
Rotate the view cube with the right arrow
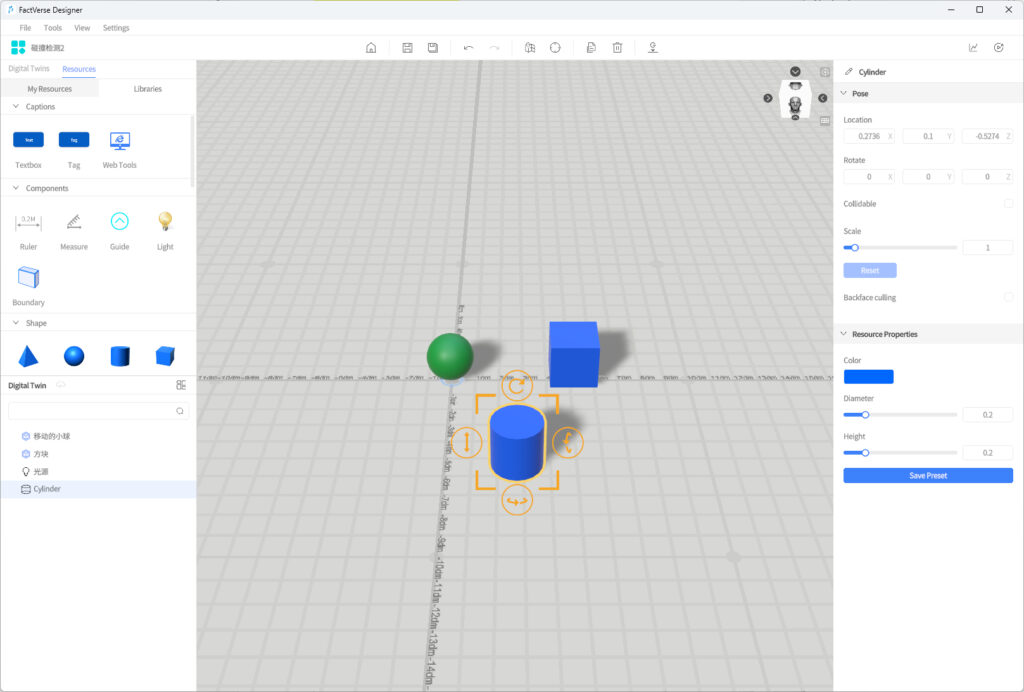[823, 98]
